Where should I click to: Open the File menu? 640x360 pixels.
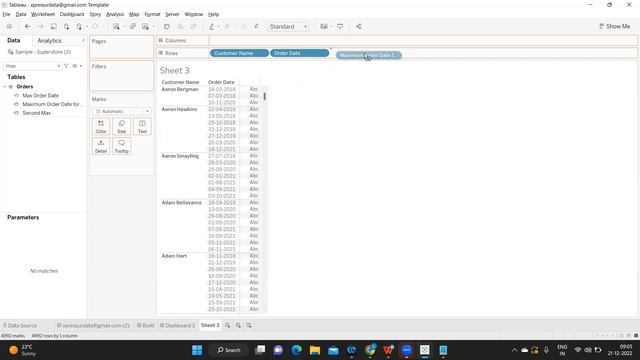click(7, 14)
